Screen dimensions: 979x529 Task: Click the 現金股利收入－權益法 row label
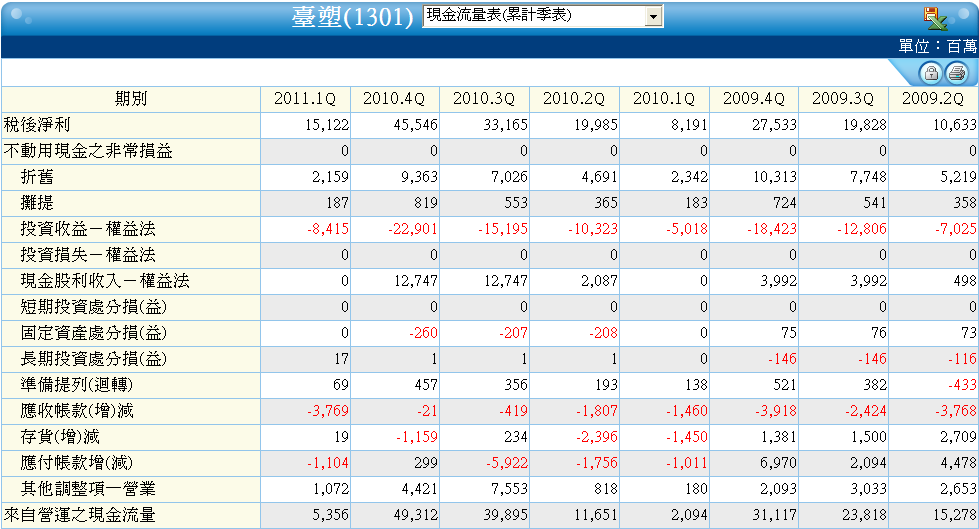(105, 281)
